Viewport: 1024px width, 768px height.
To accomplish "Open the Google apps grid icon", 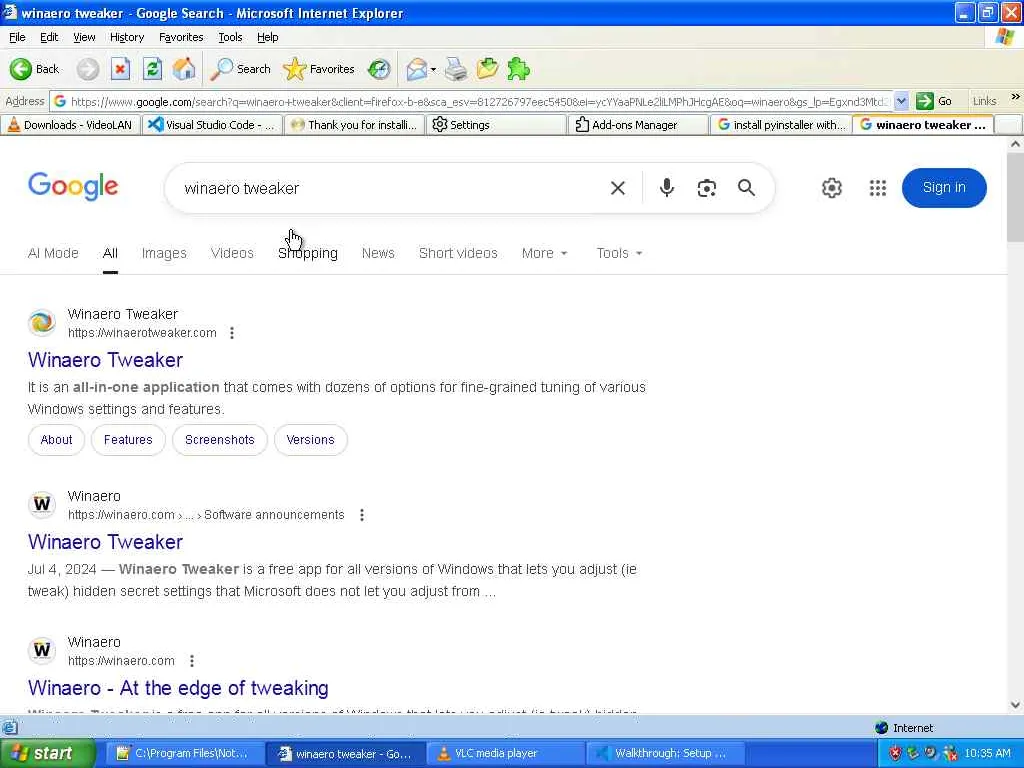I will pyautogui.click(x=878, y=188).
